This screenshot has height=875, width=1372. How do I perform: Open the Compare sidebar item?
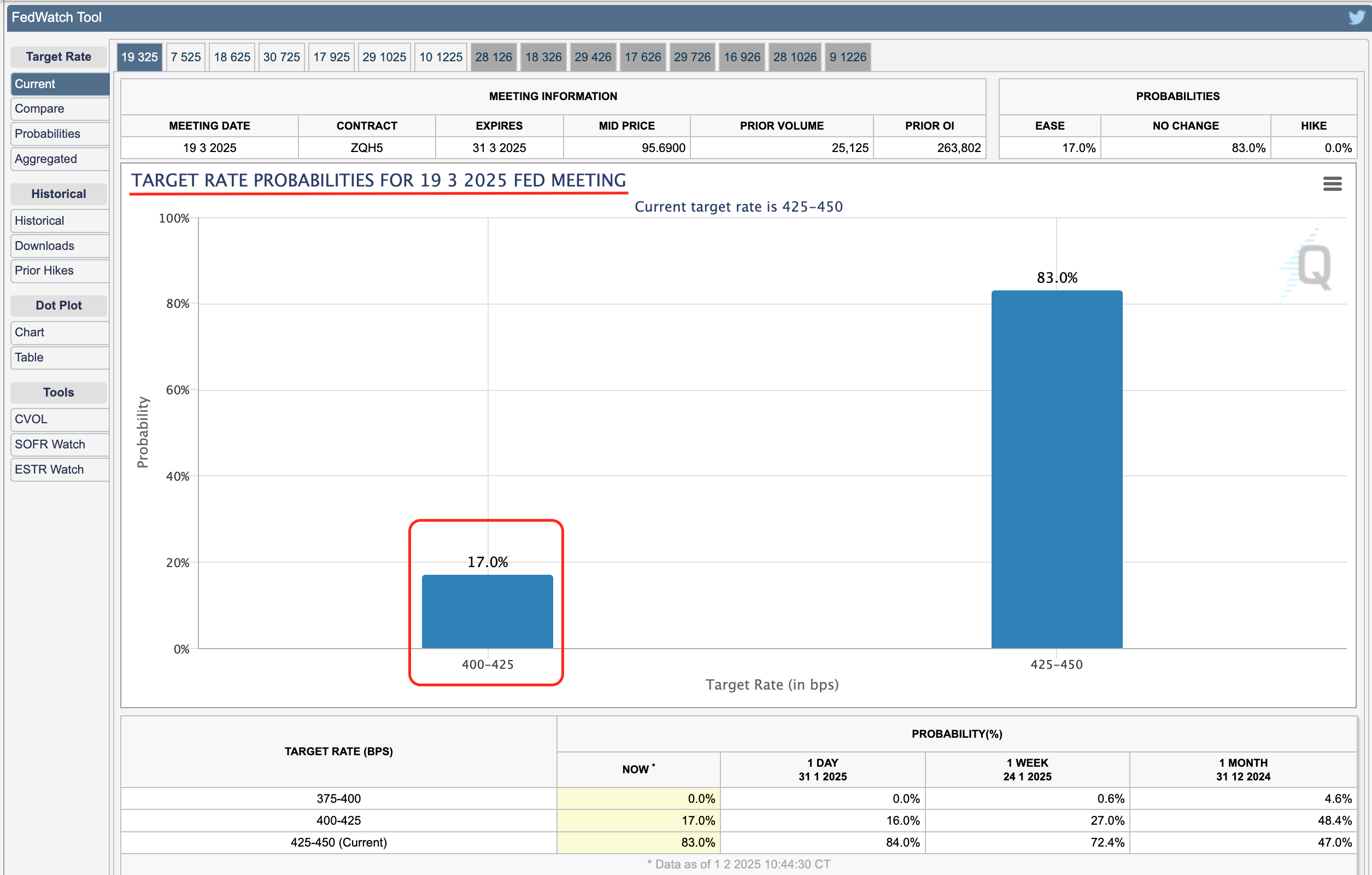(x=59, y=108)
